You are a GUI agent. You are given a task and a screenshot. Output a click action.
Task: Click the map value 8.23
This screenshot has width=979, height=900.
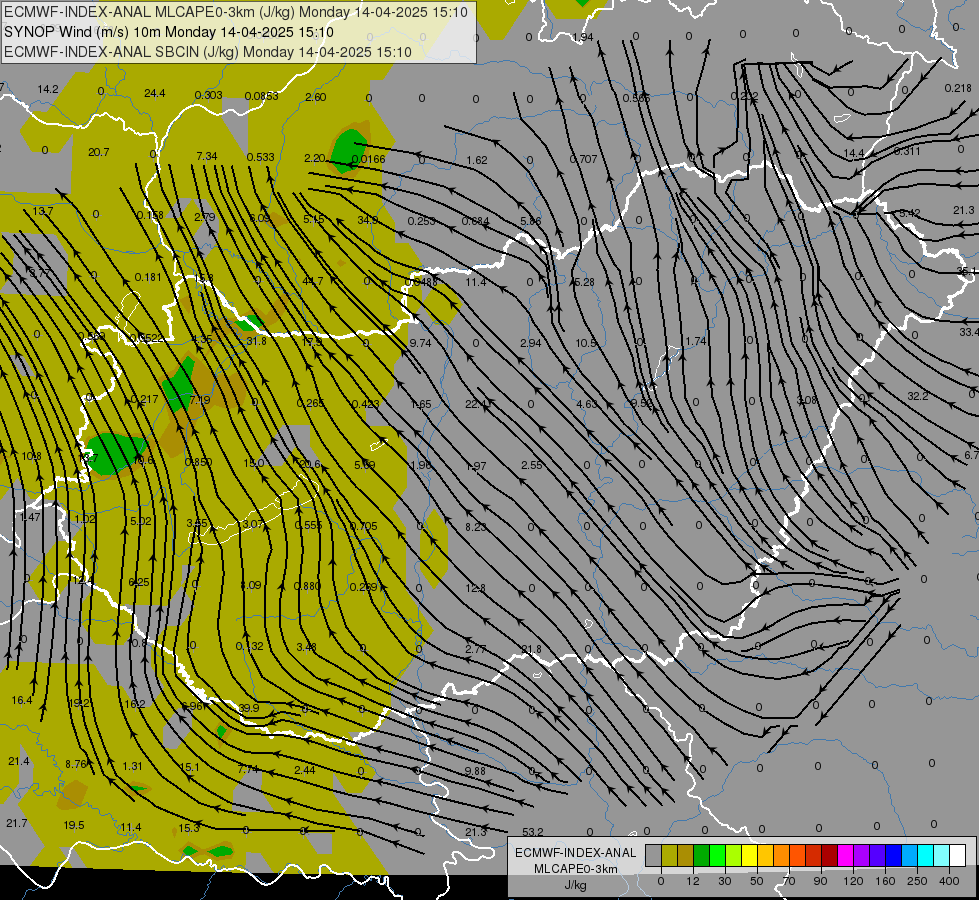pyautogui.click(x=476, y=527)
